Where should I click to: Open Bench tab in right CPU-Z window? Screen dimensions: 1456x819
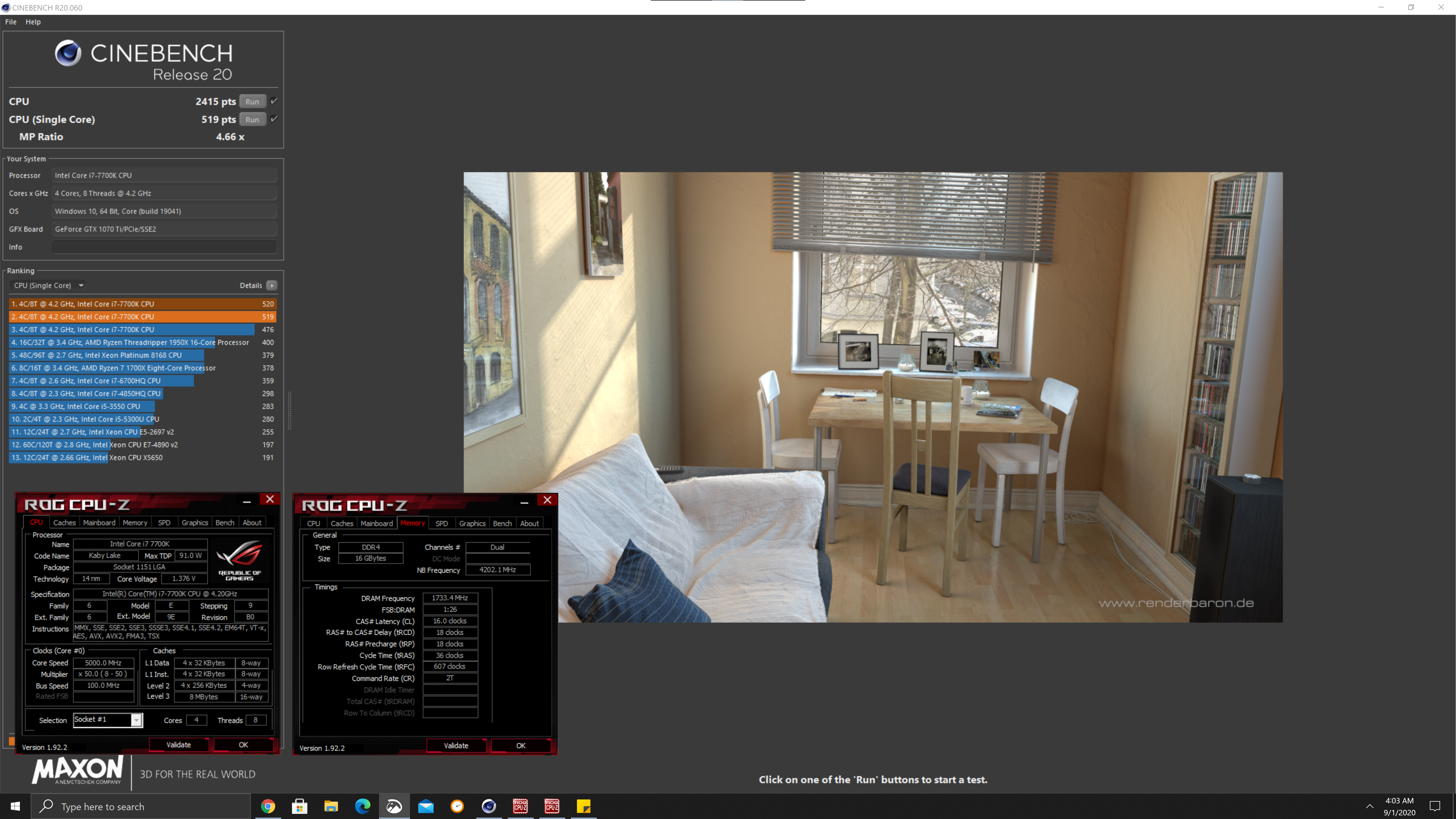click(502, 523)
